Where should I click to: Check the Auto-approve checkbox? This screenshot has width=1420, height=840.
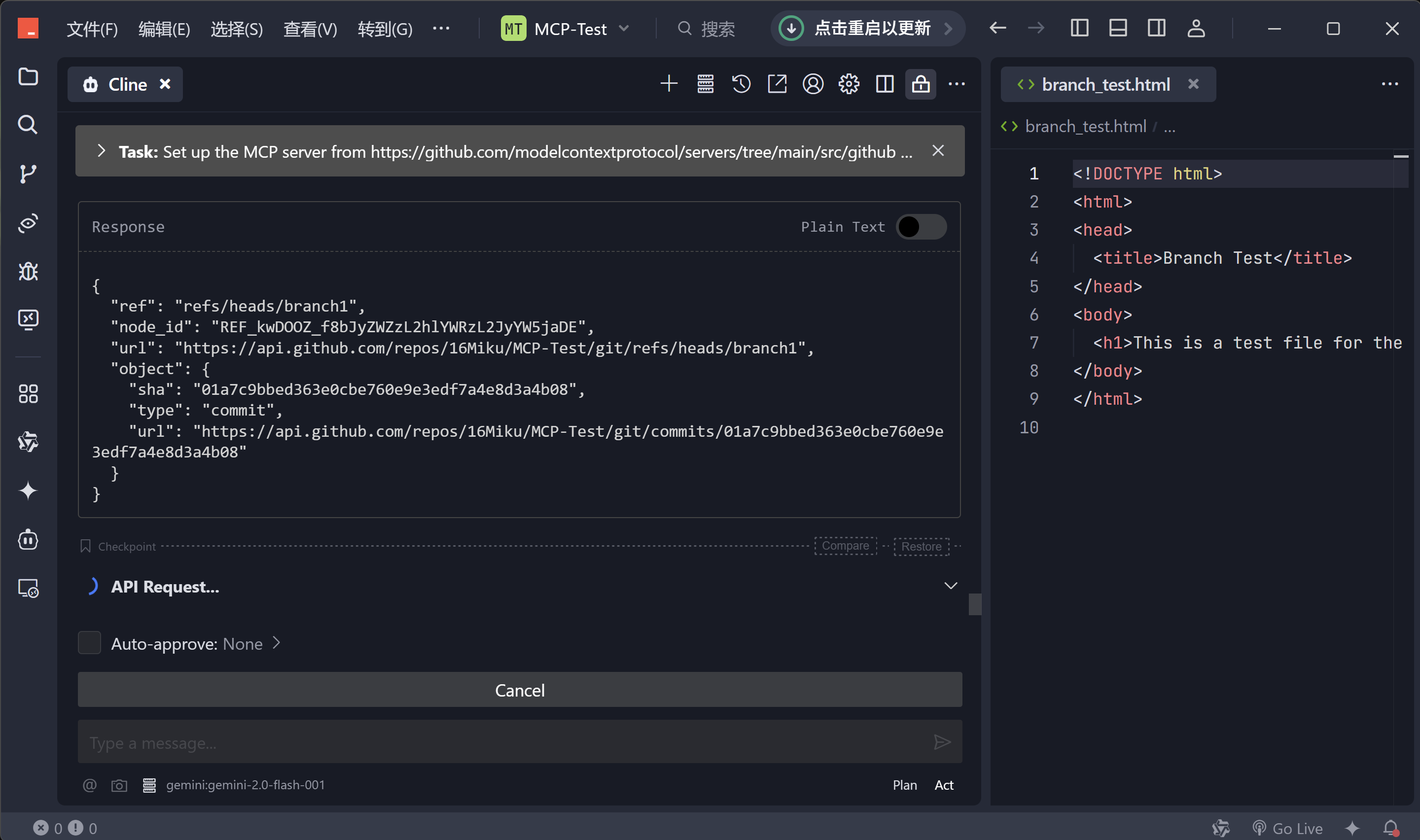pyautogui.click(x=89, y=643)
